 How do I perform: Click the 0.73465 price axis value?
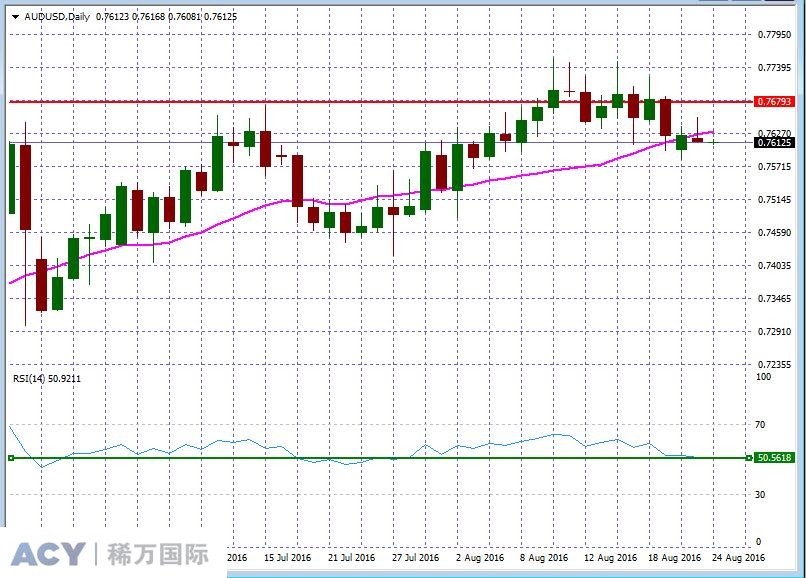click(775, 299)
